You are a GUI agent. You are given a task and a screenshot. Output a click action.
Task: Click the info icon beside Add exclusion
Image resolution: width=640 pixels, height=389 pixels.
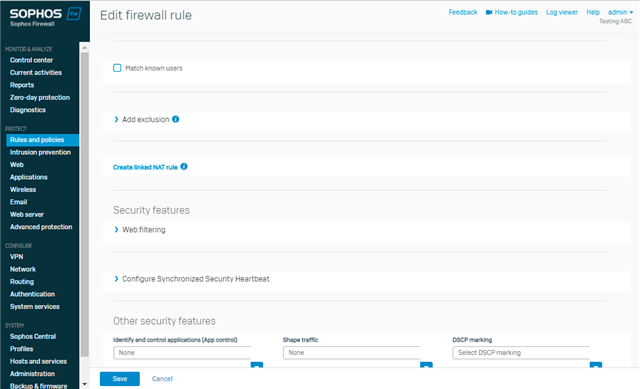pos(176,119)
